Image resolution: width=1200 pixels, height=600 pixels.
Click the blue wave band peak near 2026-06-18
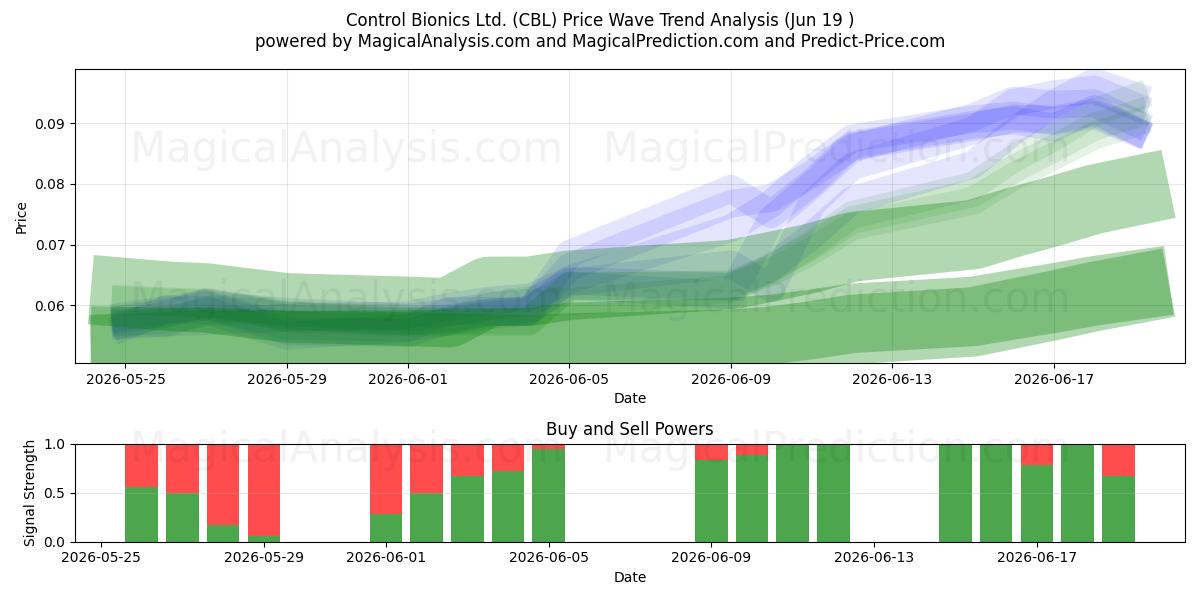click(1095, 100)
